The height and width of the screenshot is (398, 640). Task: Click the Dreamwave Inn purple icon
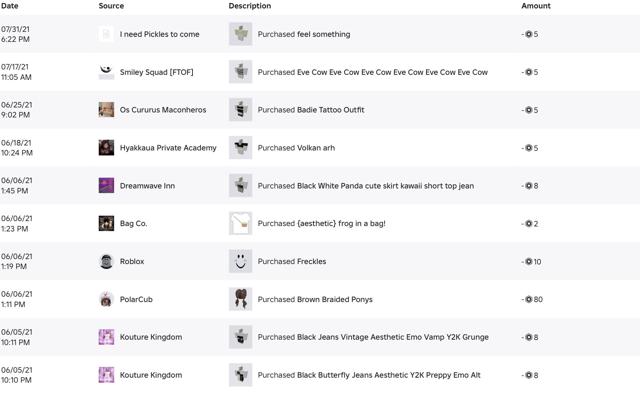107,185
